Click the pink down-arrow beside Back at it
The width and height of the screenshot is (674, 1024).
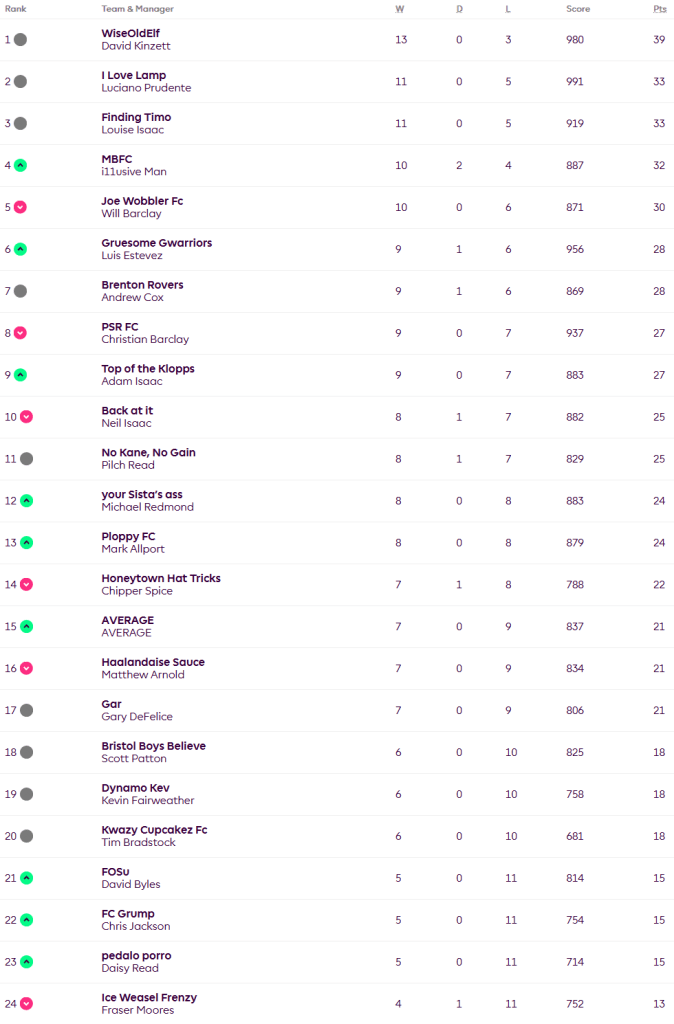point(26,417)
